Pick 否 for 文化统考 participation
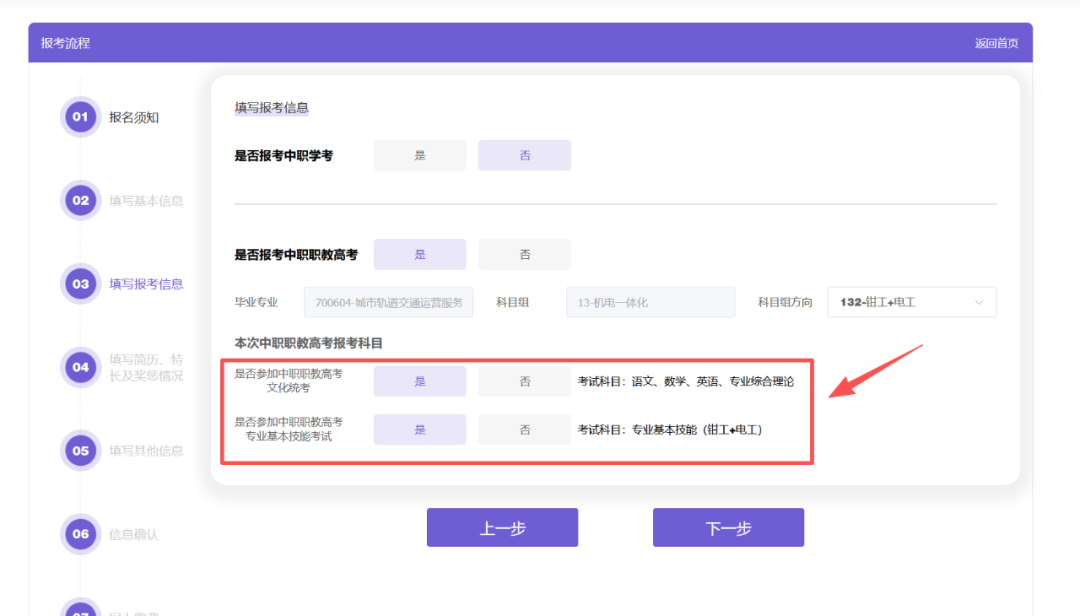1080x616 pixels. [524, 381]
